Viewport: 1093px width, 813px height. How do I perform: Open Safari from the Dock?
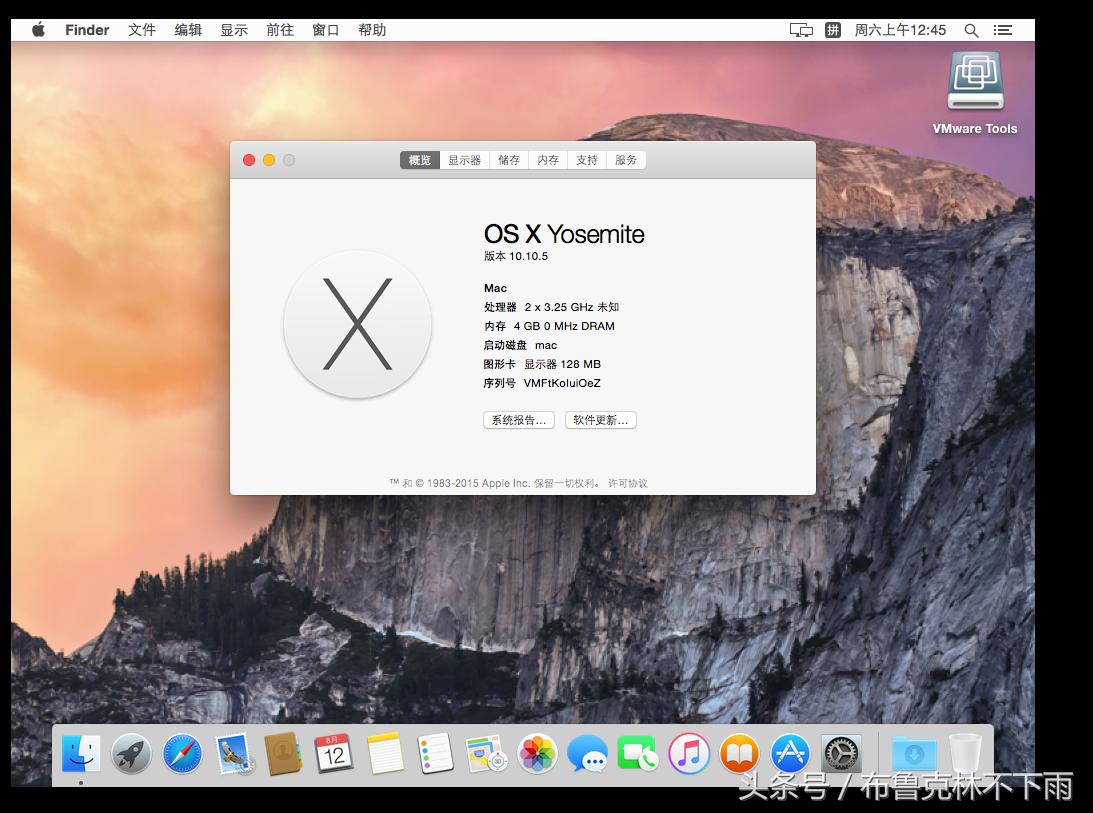[x=182, y=754]
